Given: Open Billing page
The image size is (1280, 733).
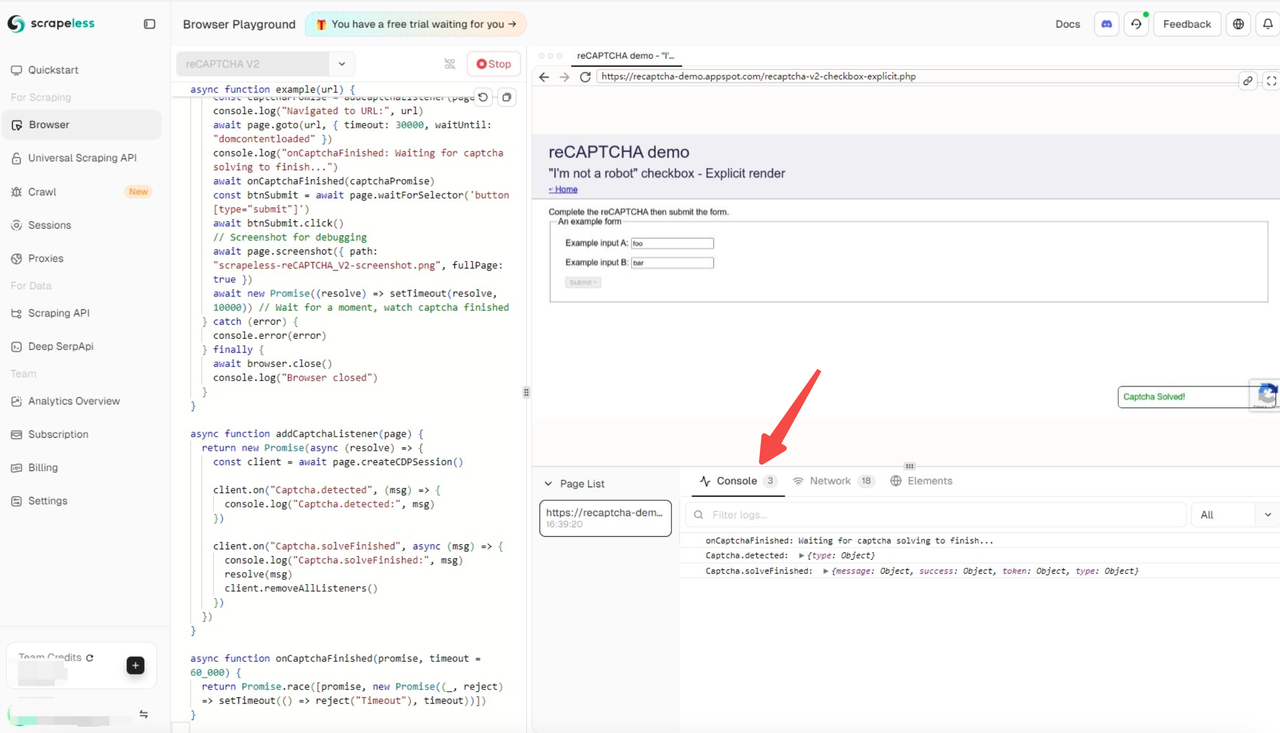Looking at the screenshot, I should click(43, 467).
